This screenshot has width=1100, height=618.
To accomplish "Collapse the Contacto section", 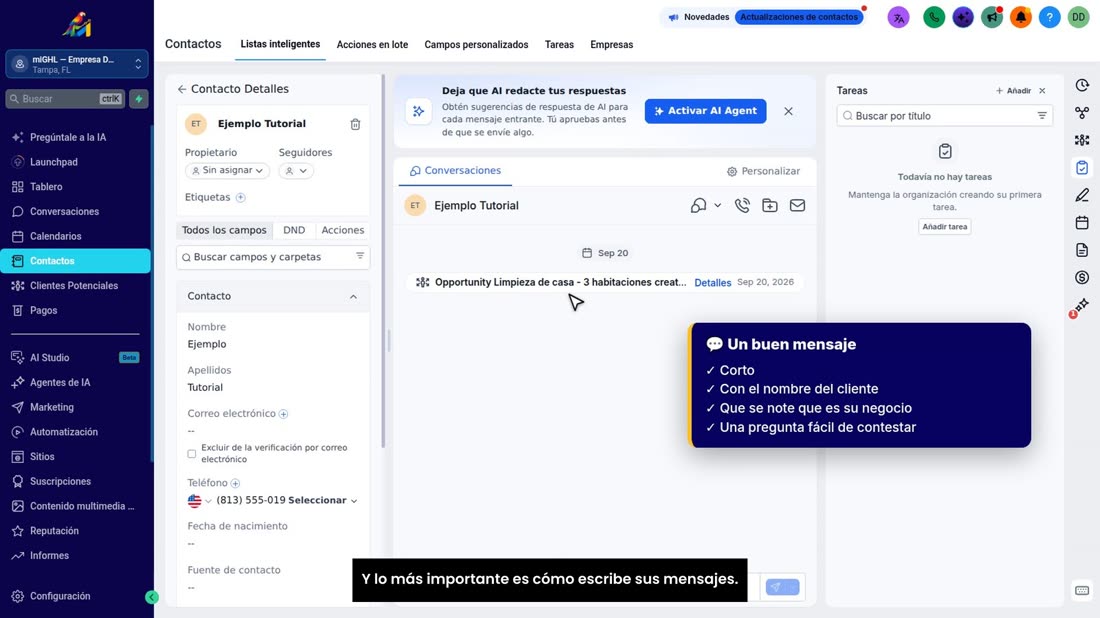I will tap(354, 297).
